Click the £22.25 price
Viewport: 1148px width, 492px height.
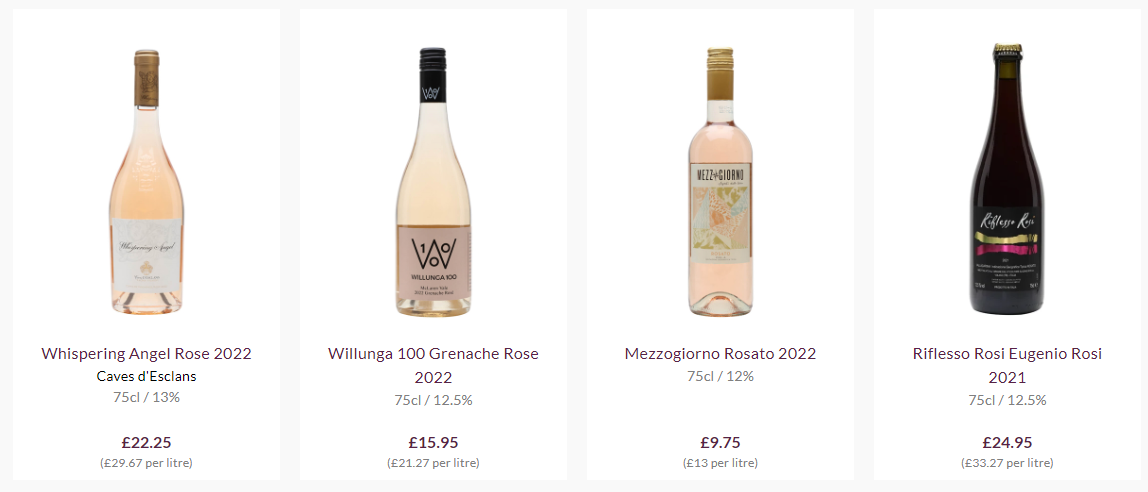(146, 442)
